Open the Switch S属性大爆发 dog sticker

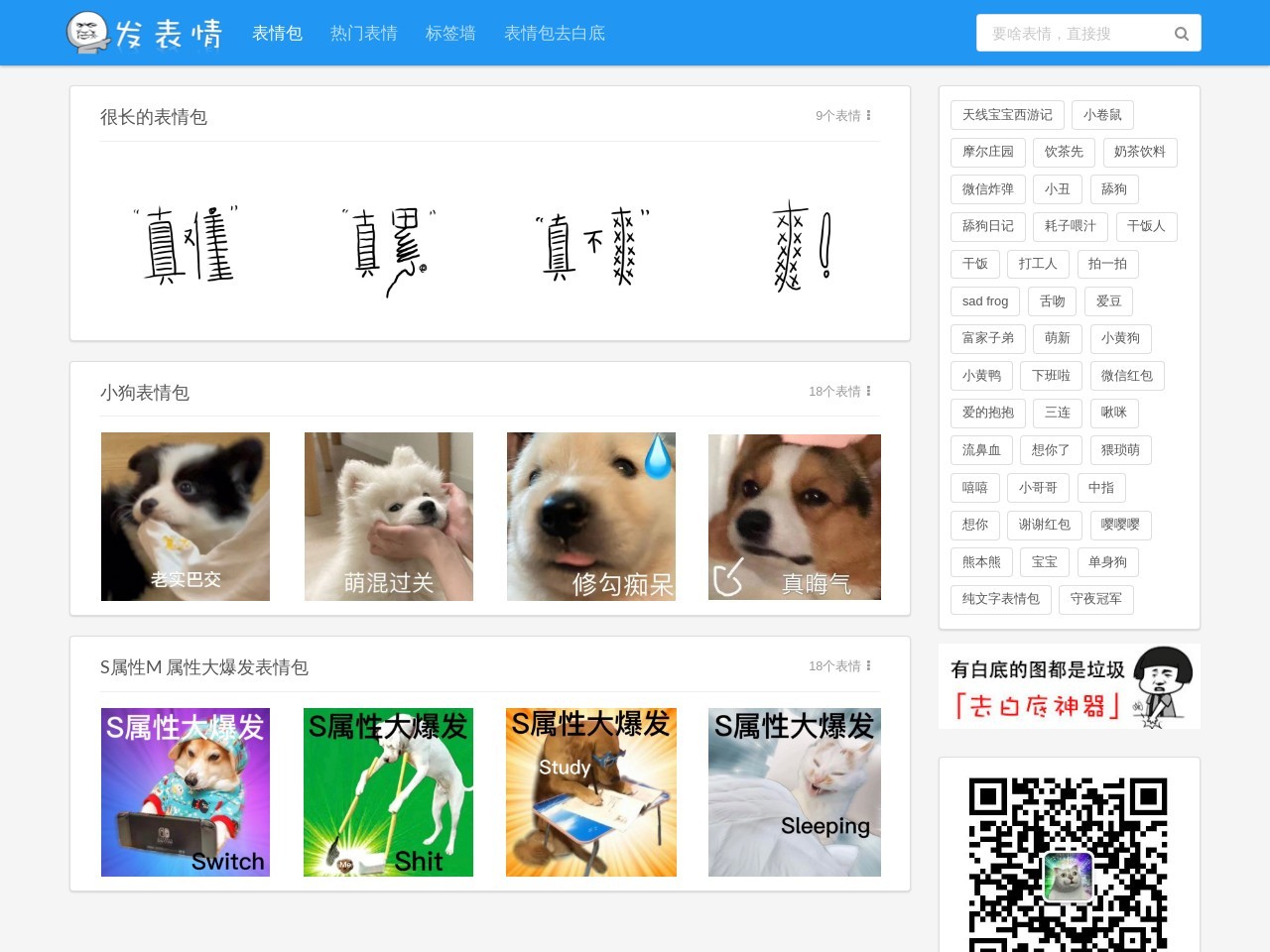pos(186,792)
